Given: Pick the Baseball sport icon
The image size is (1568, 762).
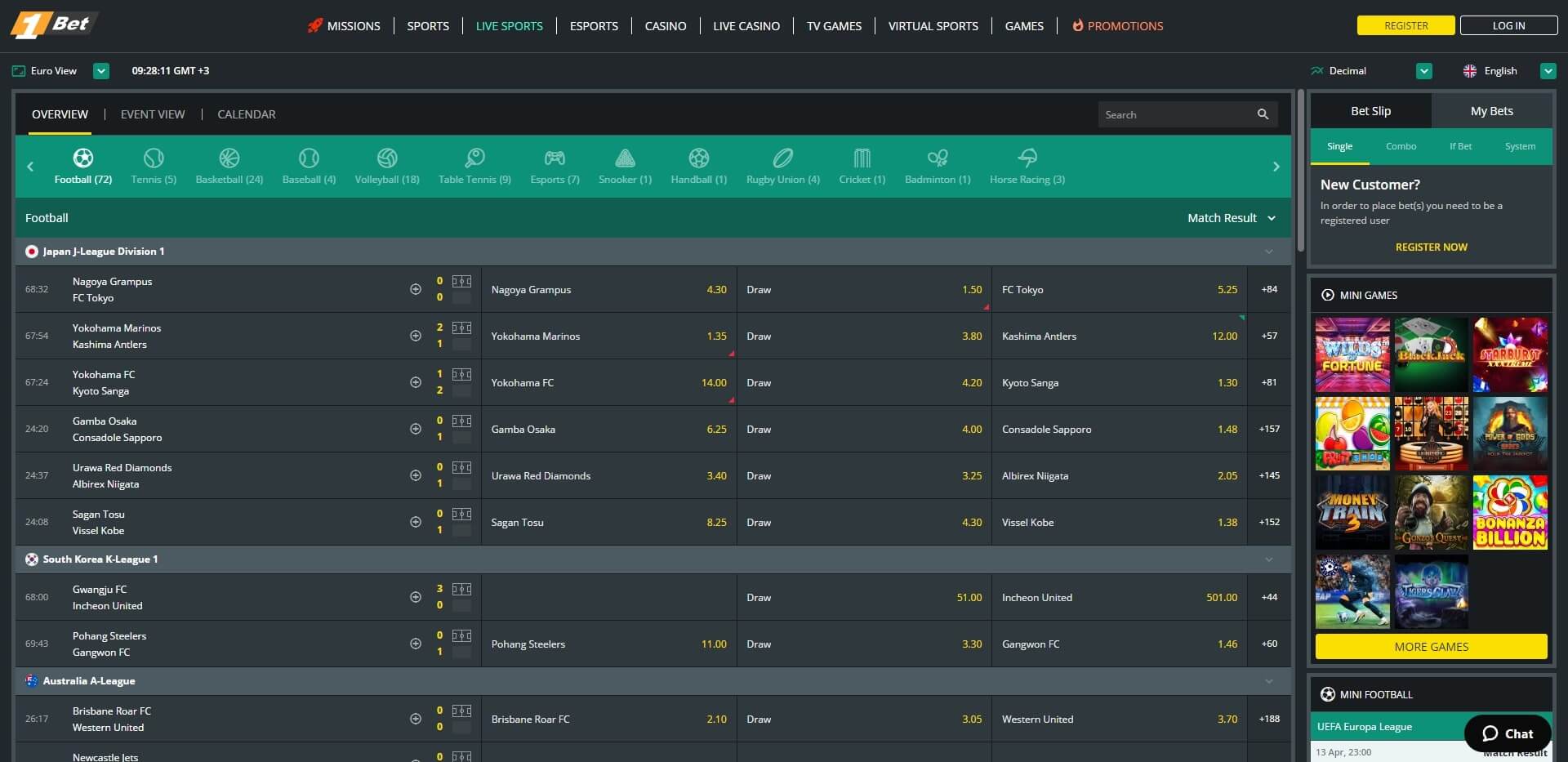Looking at the screenshot, I should point(309,158).
